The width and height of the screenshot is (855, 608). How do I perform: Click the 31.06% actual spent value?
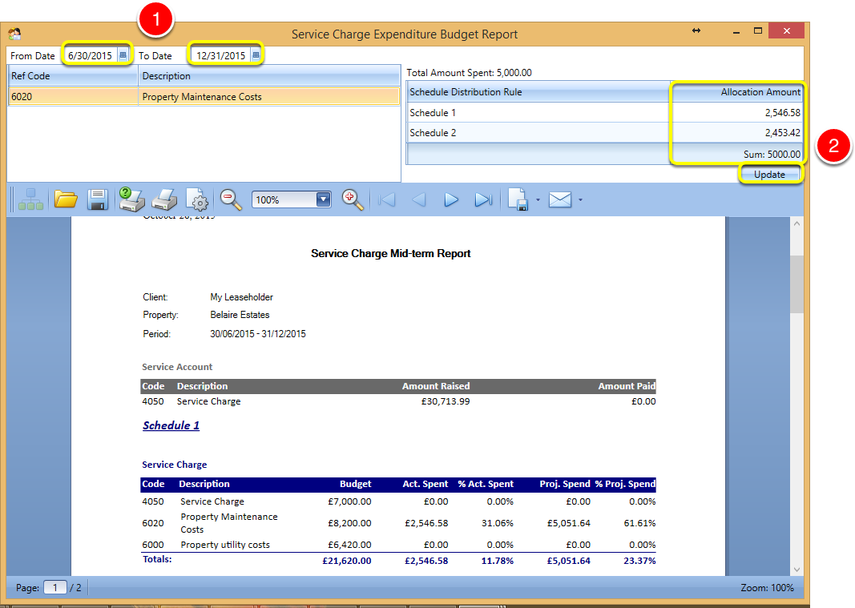click(497, 523)
